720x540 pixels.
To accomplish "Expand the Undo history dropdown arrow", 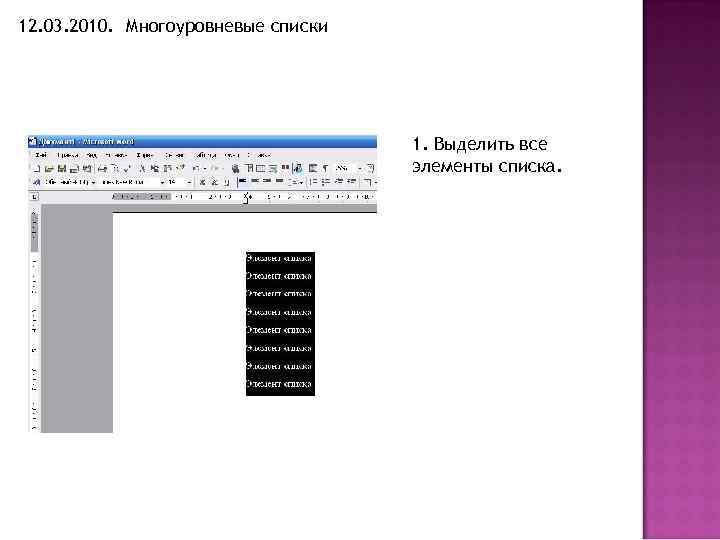I will 205,169.
